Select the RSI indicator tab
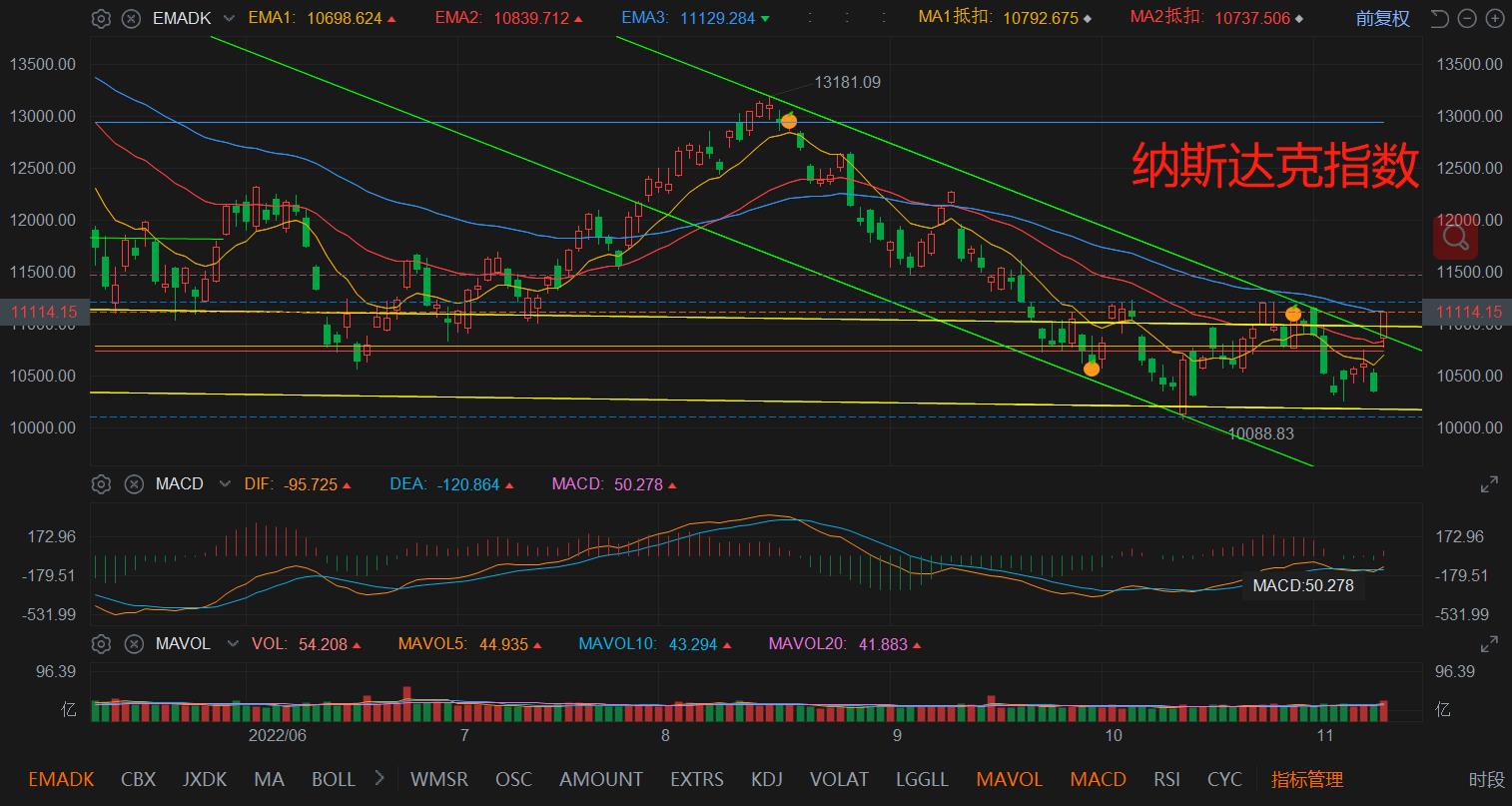Screen dimensions: 1512x806 coord(1166,779)
